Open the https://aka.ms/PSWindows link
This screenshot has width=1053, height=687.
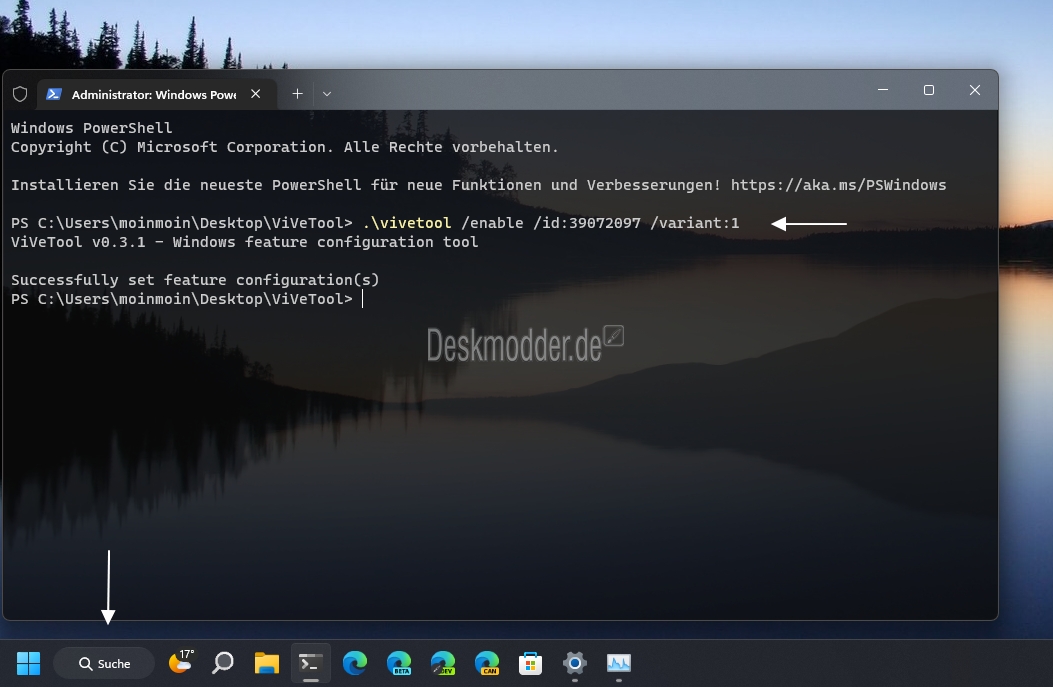pyautogui.click(x=838, y=185)
